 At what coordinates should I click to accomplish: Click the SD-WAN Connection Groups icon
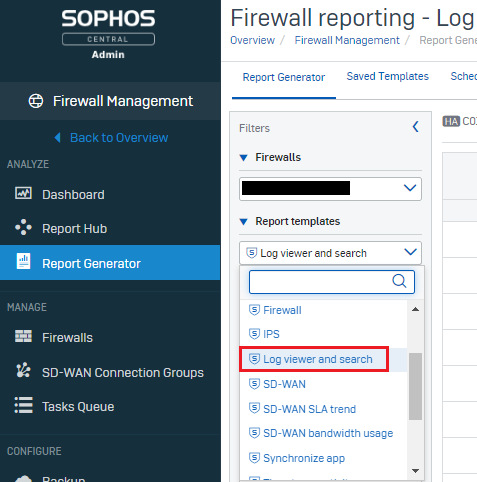pos(23,371)
